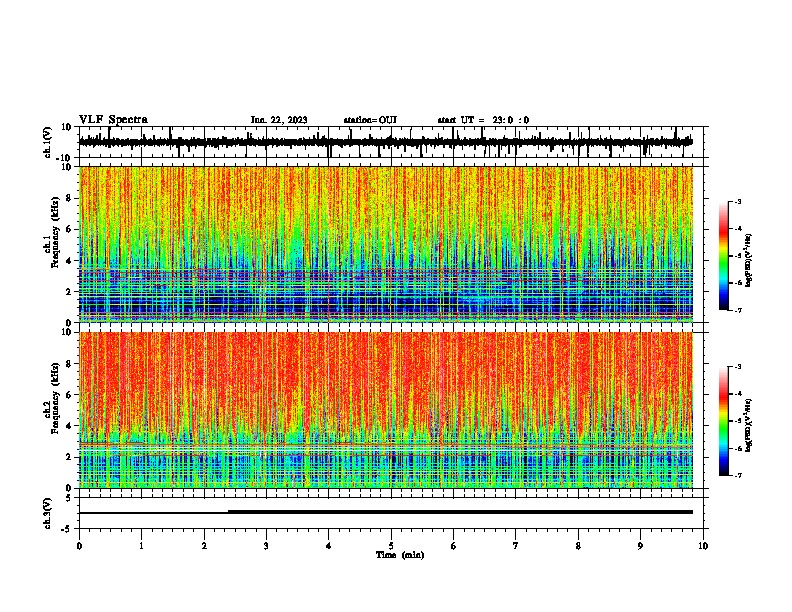This screenshot has height=612, width=792.
Task: Click the "VLF Spectra" plot title
Action: click(x=113, y=120)
